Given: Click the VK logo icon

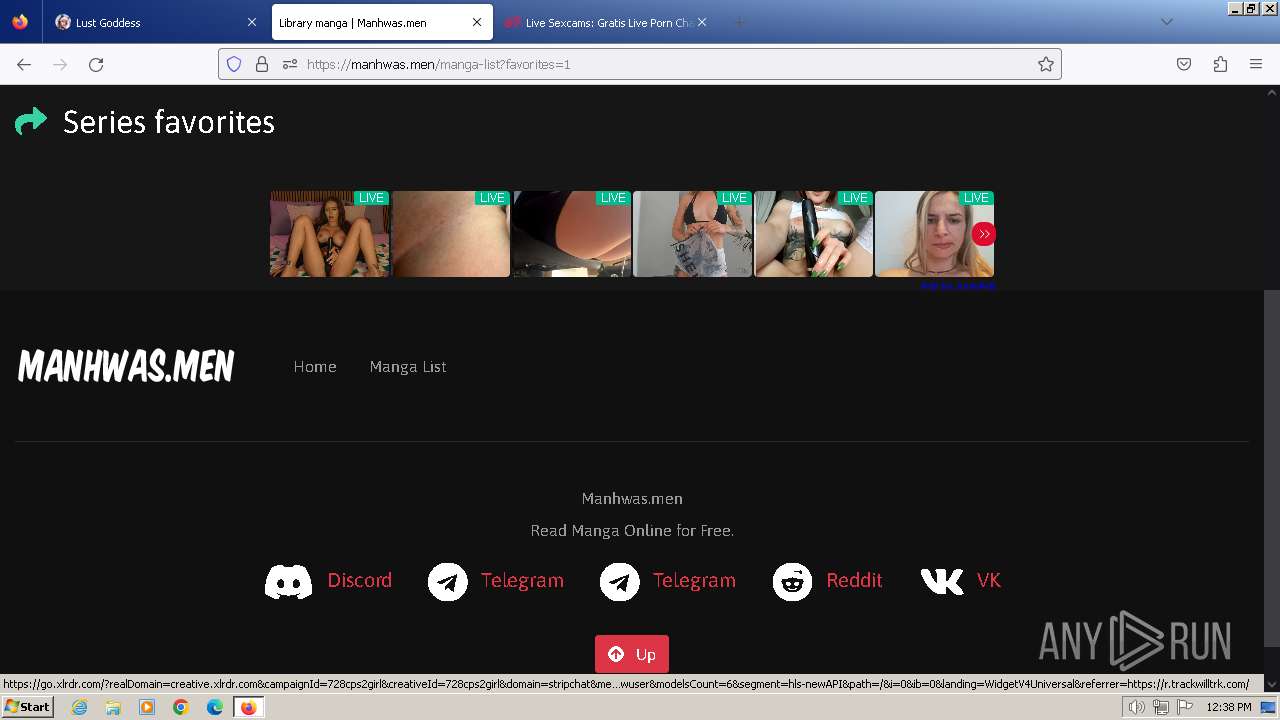Looking at the screenshot, I should pos(942,581).
